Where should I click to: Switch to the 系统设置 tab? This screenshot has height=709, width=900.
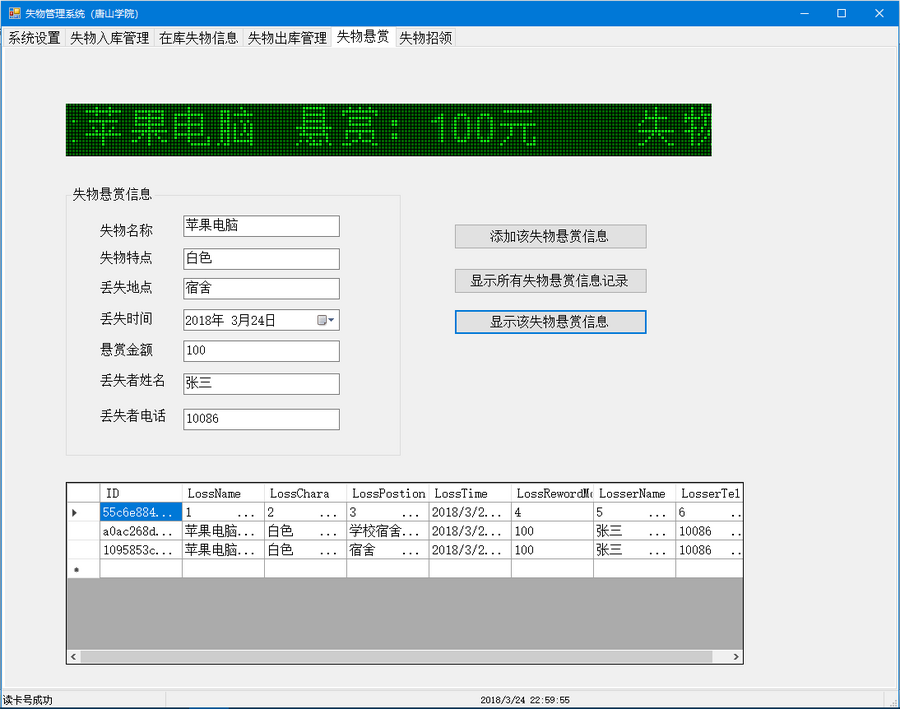click(x=34, y=38)
